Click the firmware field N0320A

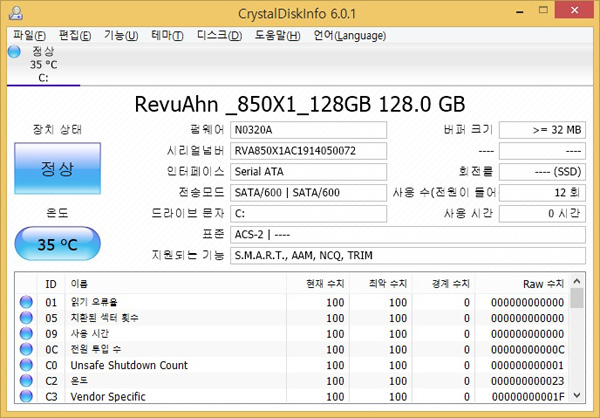tap(308, 130)
